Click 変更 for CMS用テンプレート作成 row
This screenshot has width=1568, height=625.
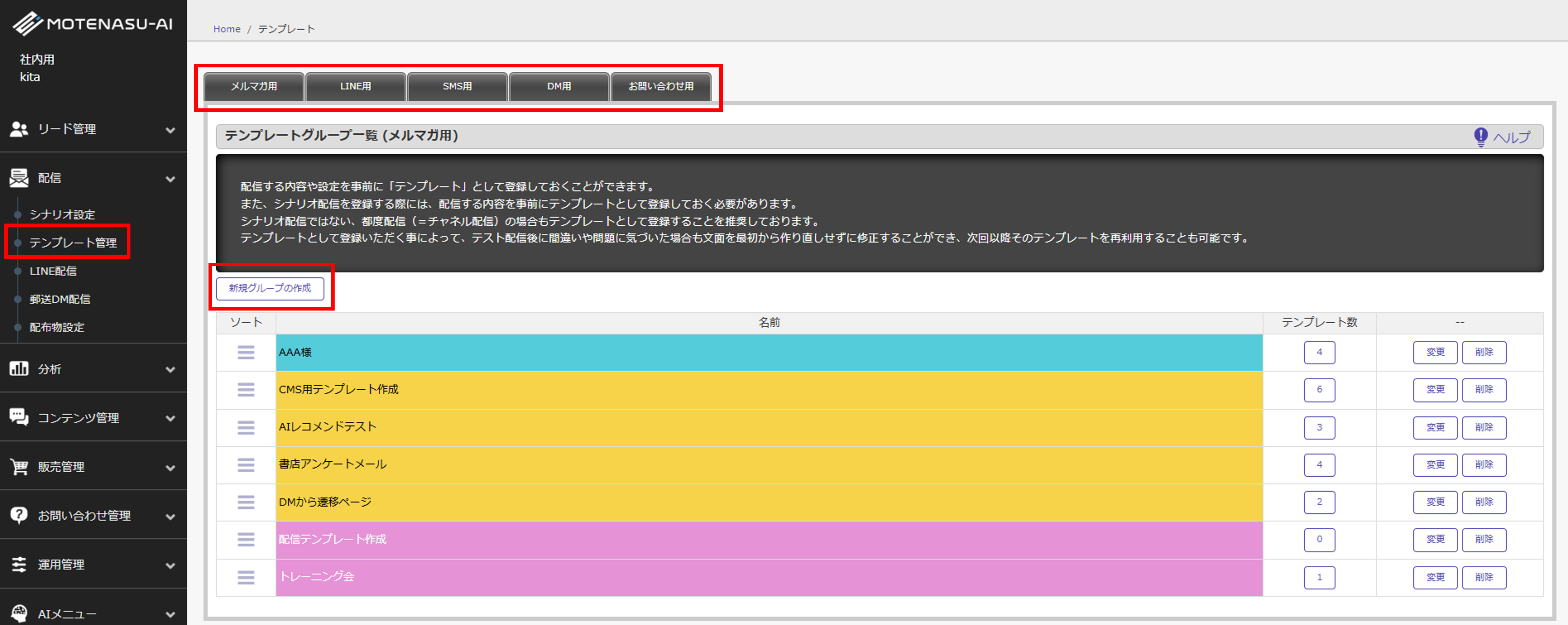[1435, 389]
